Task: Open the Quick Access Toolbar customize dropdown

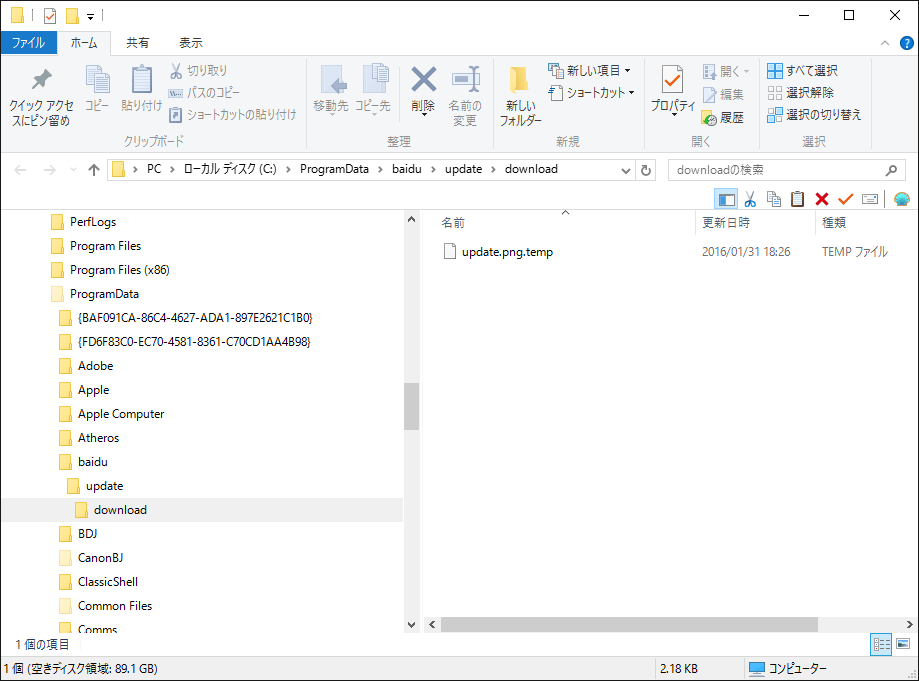Action: tap(91, 16)
